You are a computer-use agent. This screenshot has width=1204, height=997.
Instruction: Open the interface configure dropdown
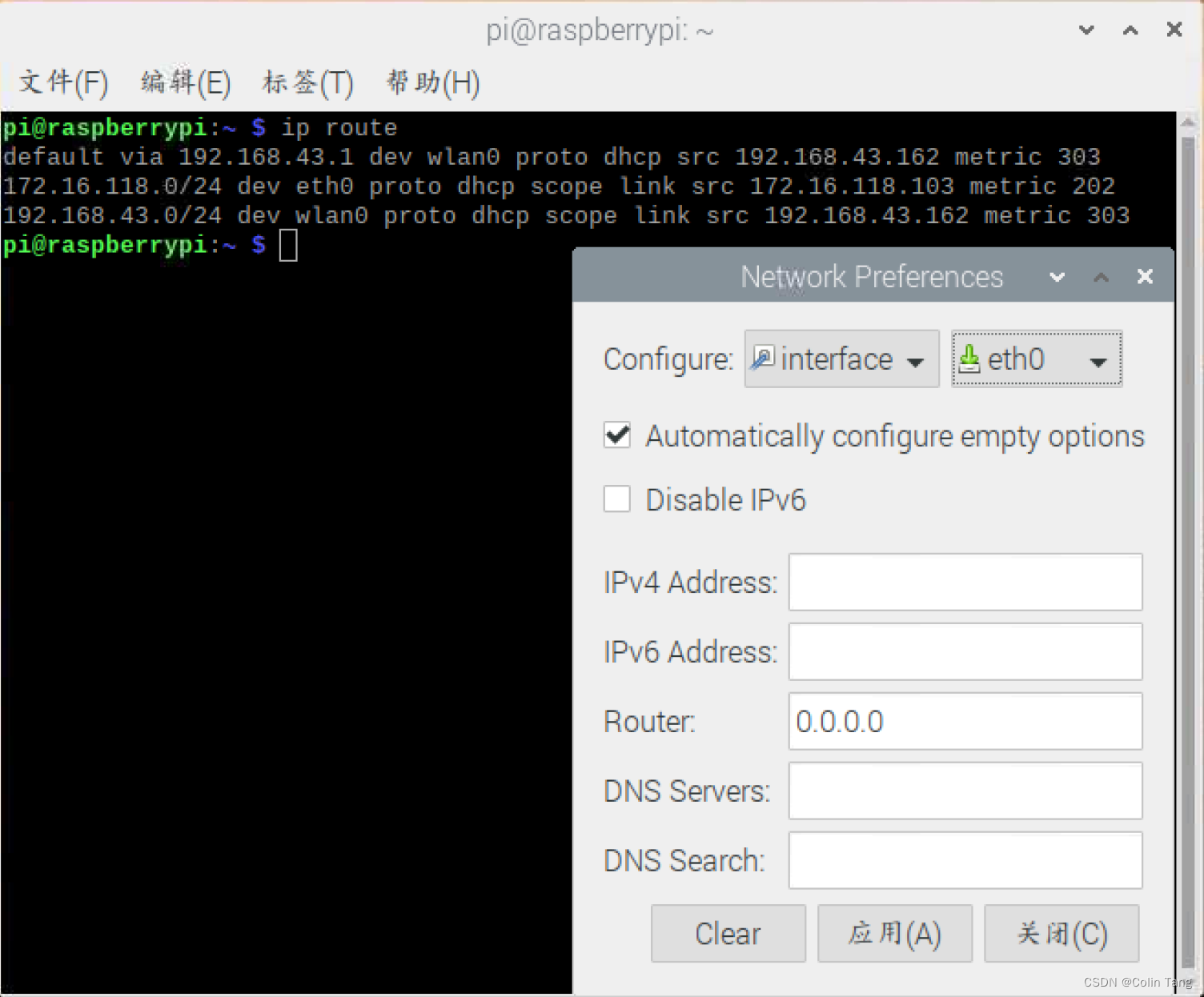841,359
